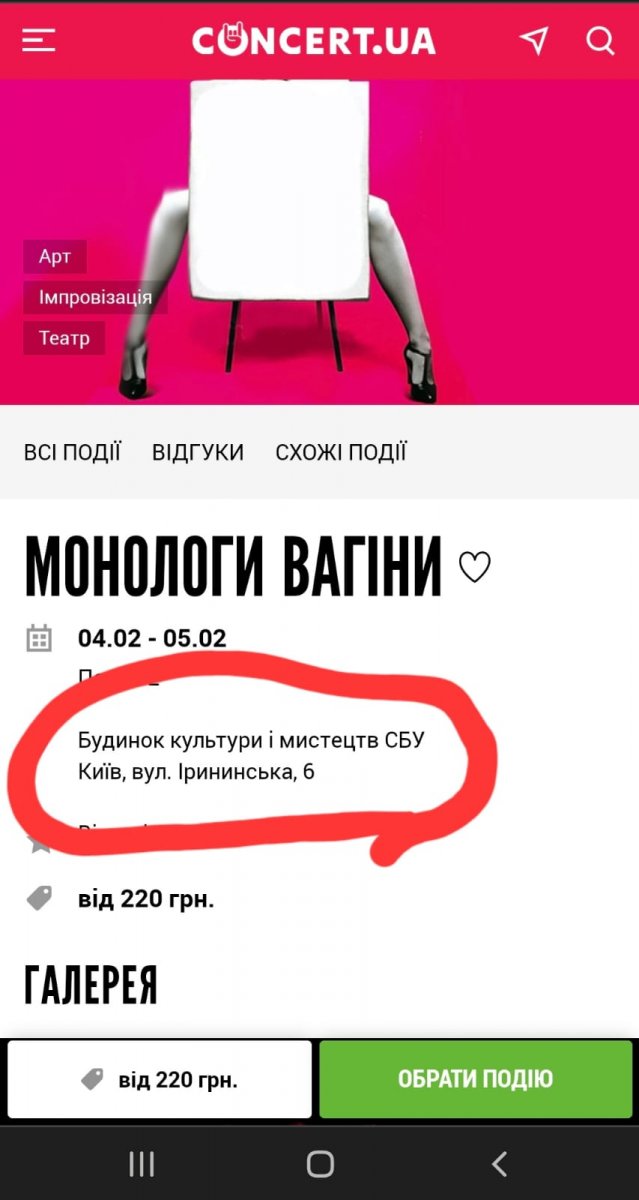Switch to the ВІДГУКИ tab
The width and height of the screenshot is (639, 1200).
(198, 452)
